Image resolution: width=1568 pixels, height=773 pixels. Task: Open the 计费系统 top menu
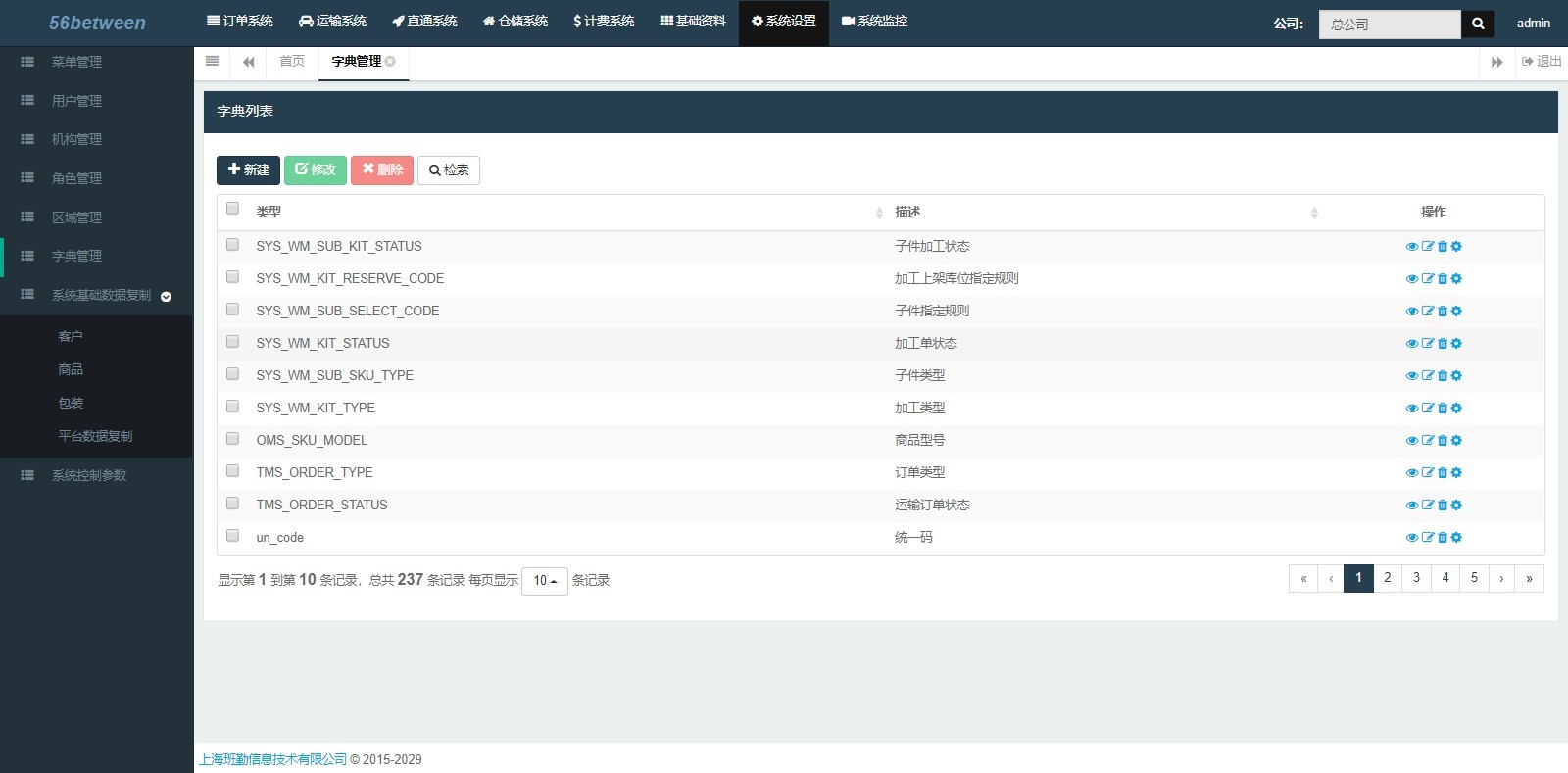[x=604, y=22]
